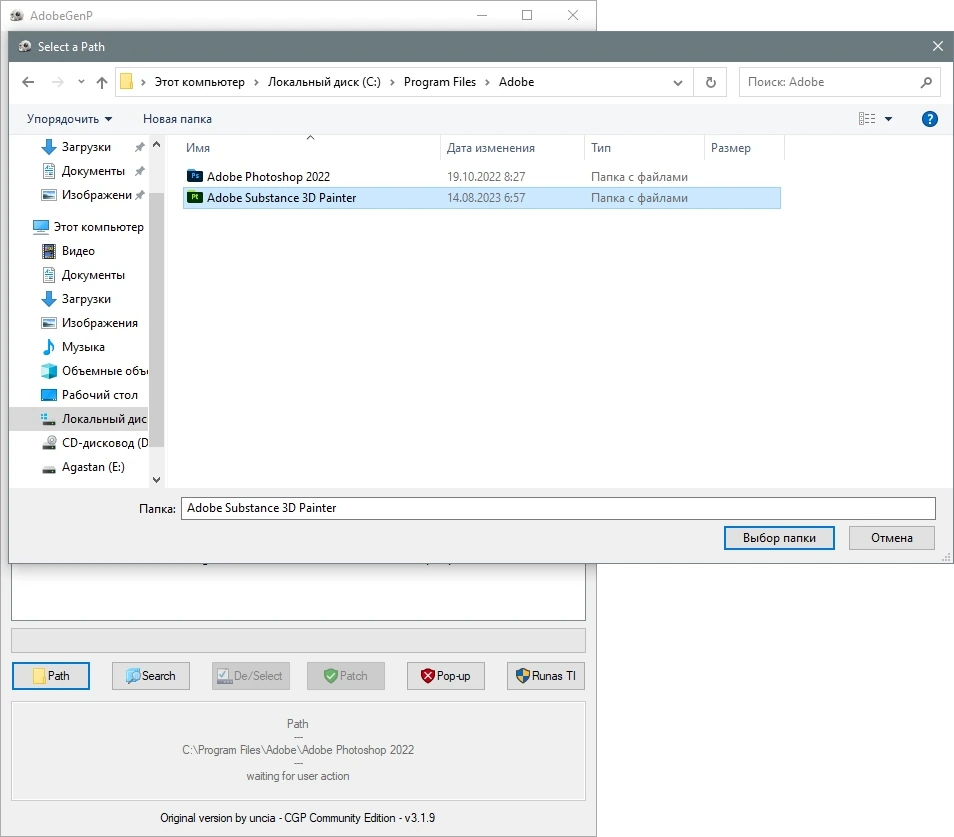Click the forward navigation arrow
954x837 pixels.
click(58, 82)
